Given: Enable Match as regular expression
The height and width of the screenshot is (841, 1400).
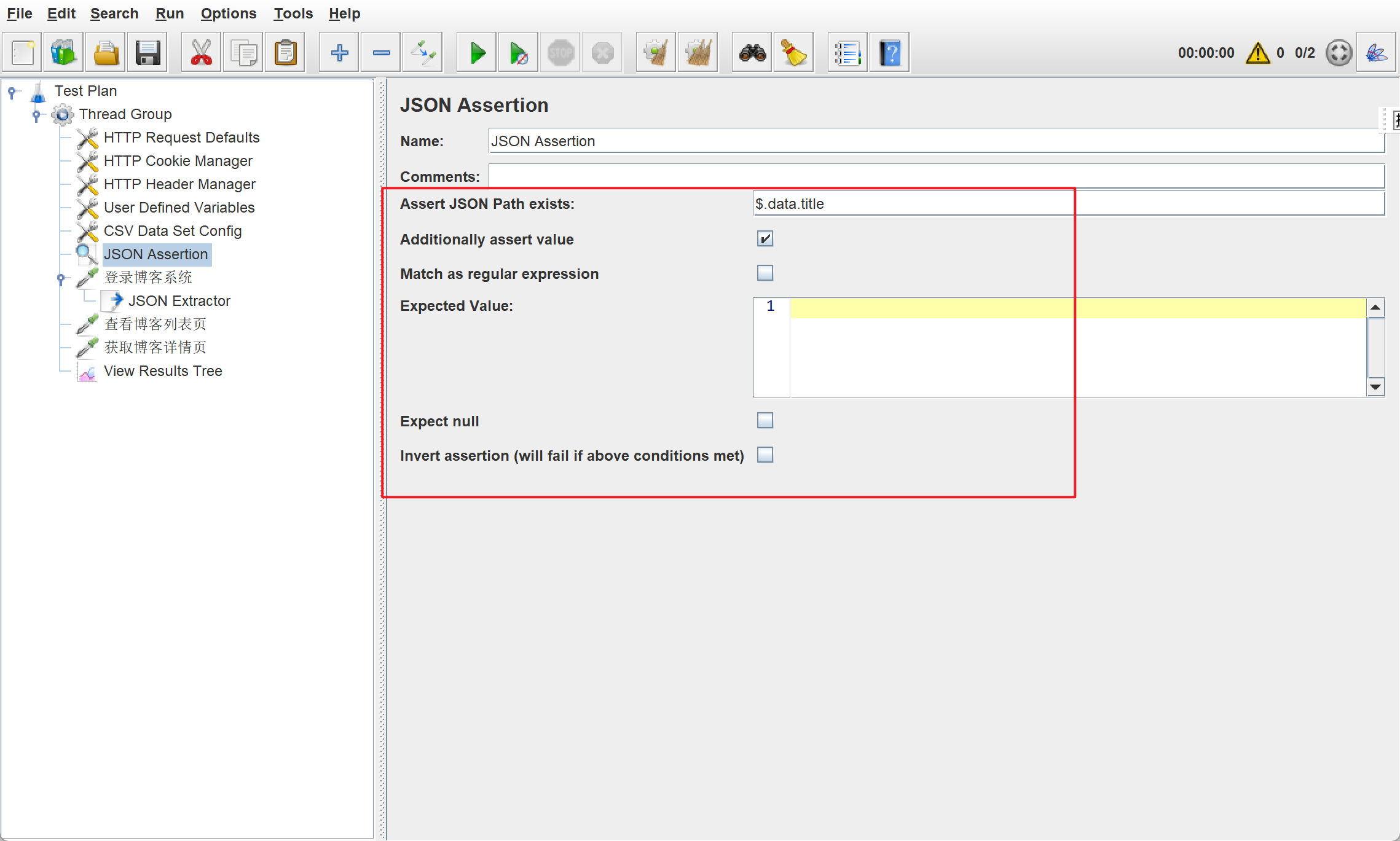Looking at the screenshot, I should [765, 273].
